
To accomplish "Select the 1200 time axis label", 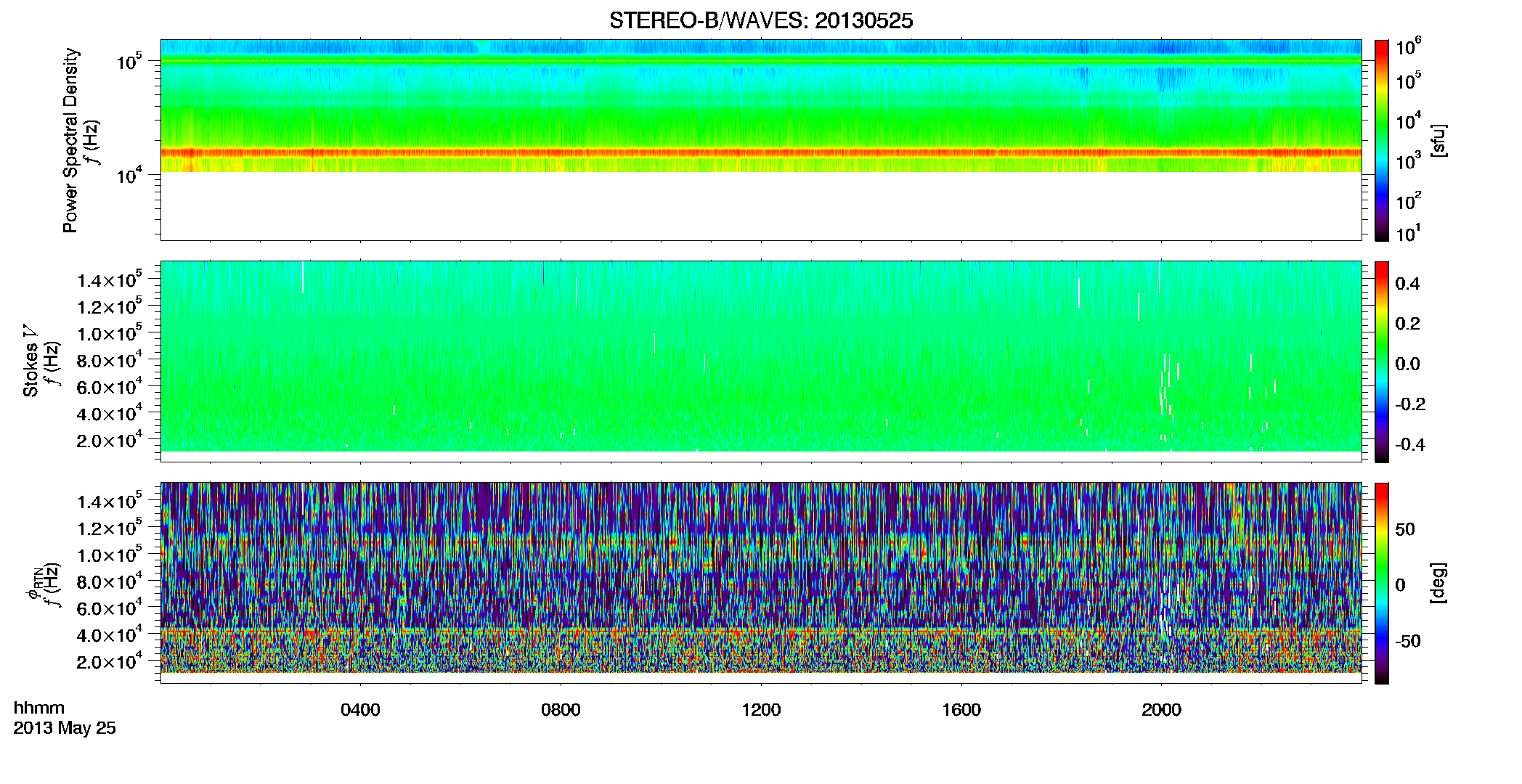I will 761,710.
